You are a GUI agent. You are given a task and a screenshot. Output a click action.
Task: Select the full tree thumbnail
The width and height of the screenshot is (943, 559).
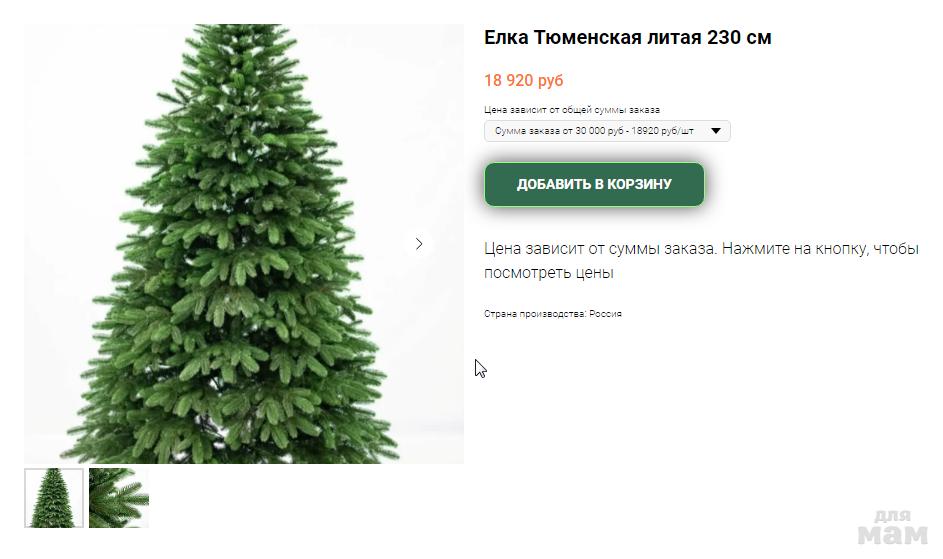click(x=54, y=498)
